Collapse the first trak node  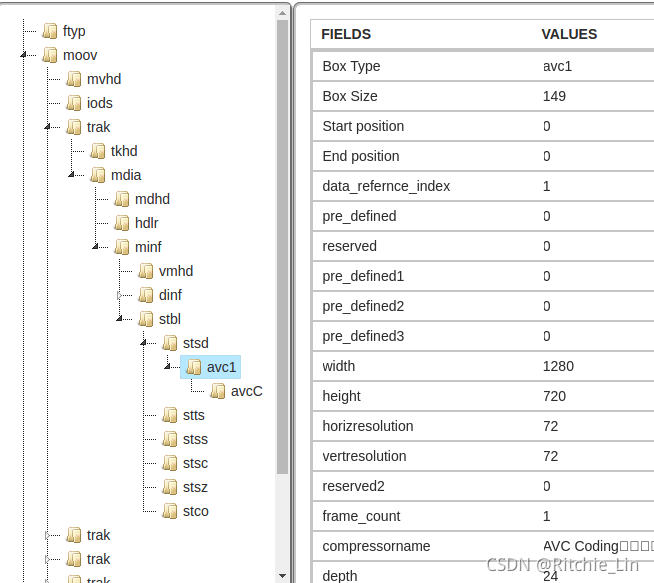[47, 127]
